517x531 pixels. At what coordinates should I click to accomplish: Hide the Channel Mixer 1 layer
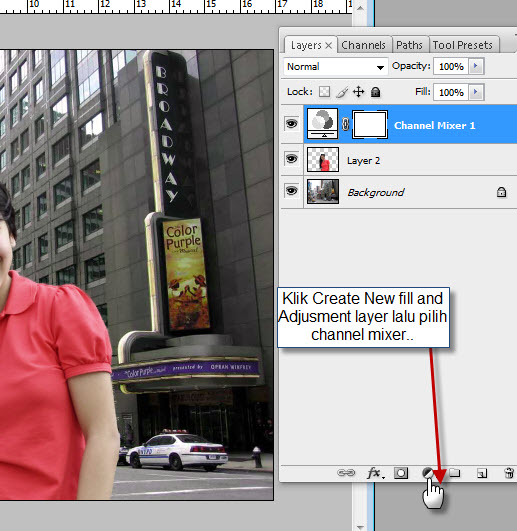(292, 124)
